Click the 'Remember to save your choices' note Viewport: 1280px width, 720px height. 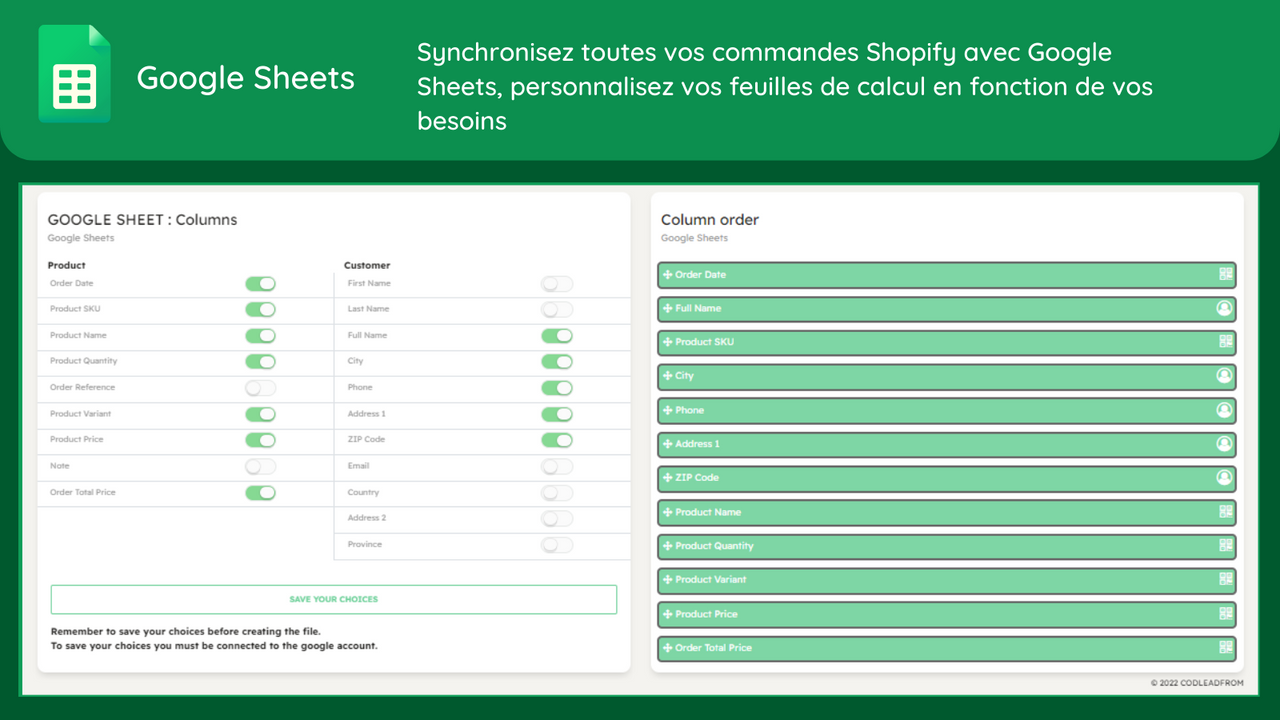[x=186, y=632]
